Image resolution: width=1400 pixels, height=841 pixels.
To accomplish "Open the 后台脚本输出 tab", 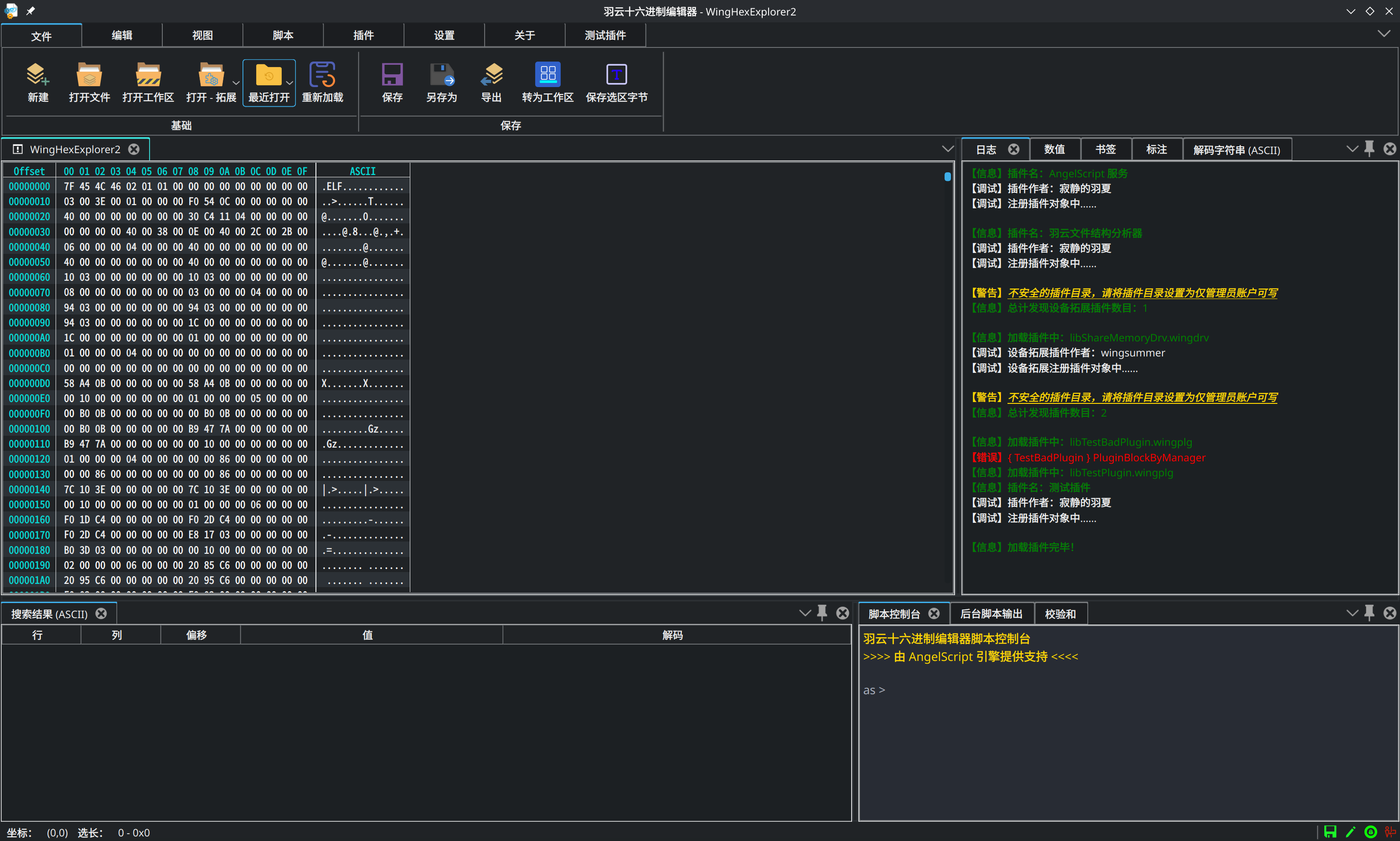I will 992,614.
